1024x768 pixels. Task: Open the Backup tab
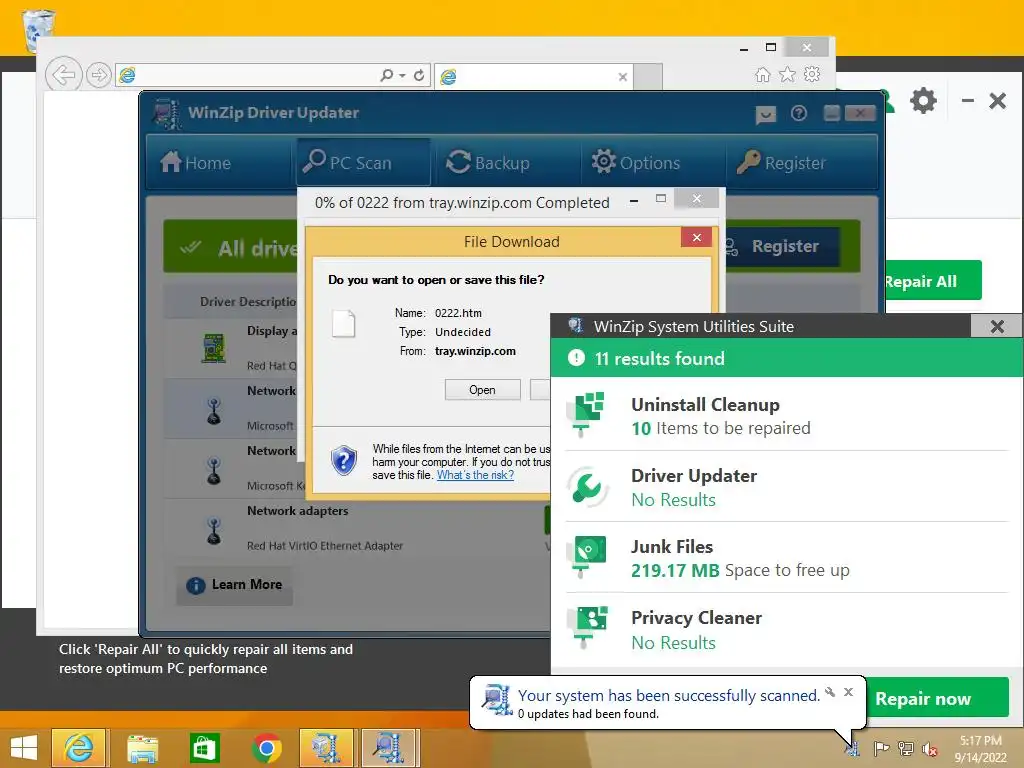click(488, 162)
